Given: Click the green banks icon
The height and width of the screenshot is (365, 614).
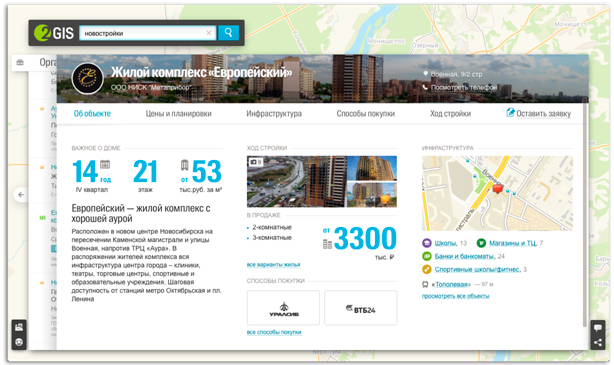Looking at the screenshot, I should coord(426,257).
